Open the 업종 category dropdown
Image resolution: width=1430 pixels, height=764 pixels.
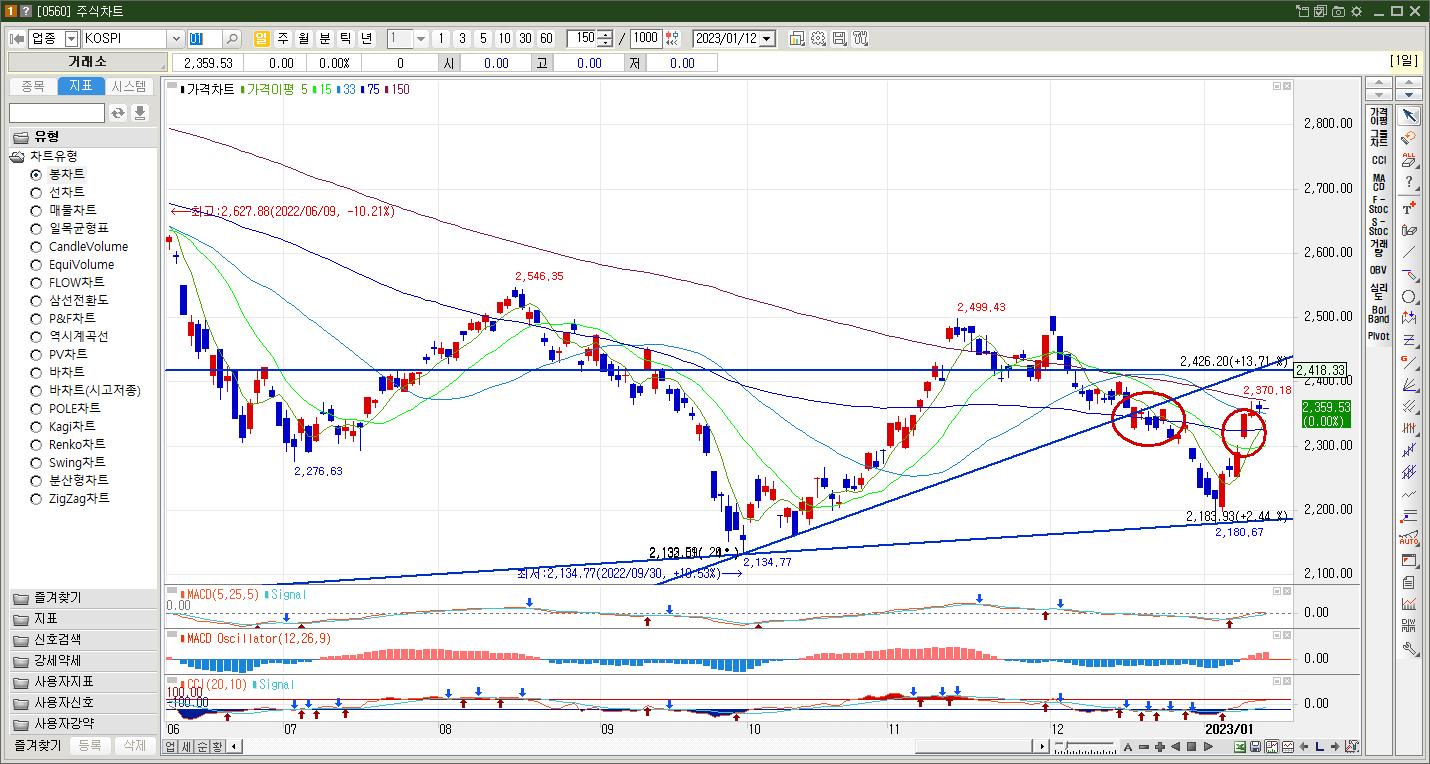point(71,38)
